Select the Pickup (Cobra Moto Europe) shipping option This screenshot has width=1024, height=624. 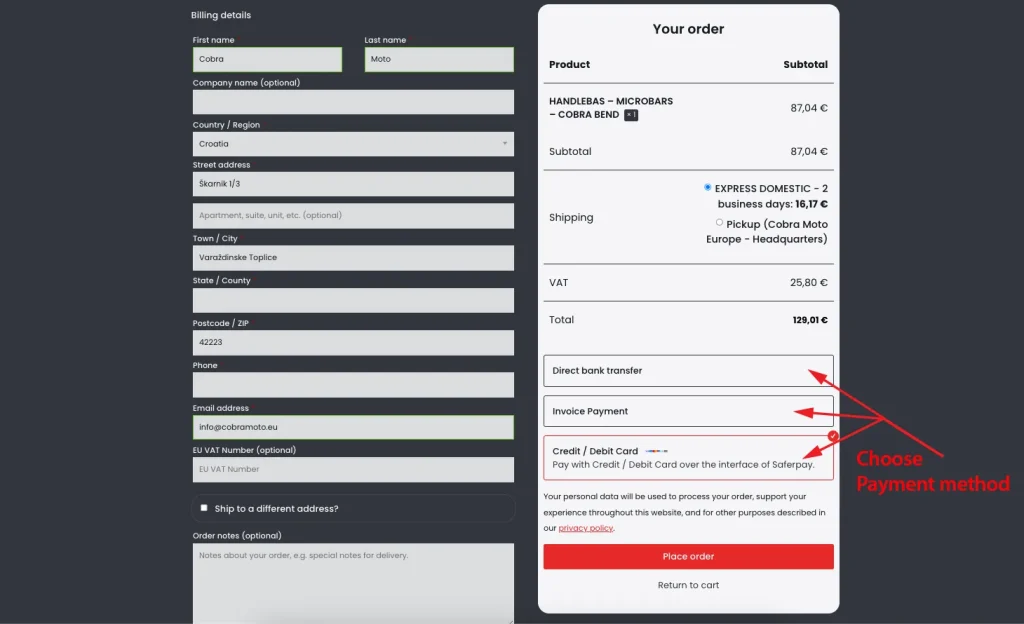(x=720, y=222)
